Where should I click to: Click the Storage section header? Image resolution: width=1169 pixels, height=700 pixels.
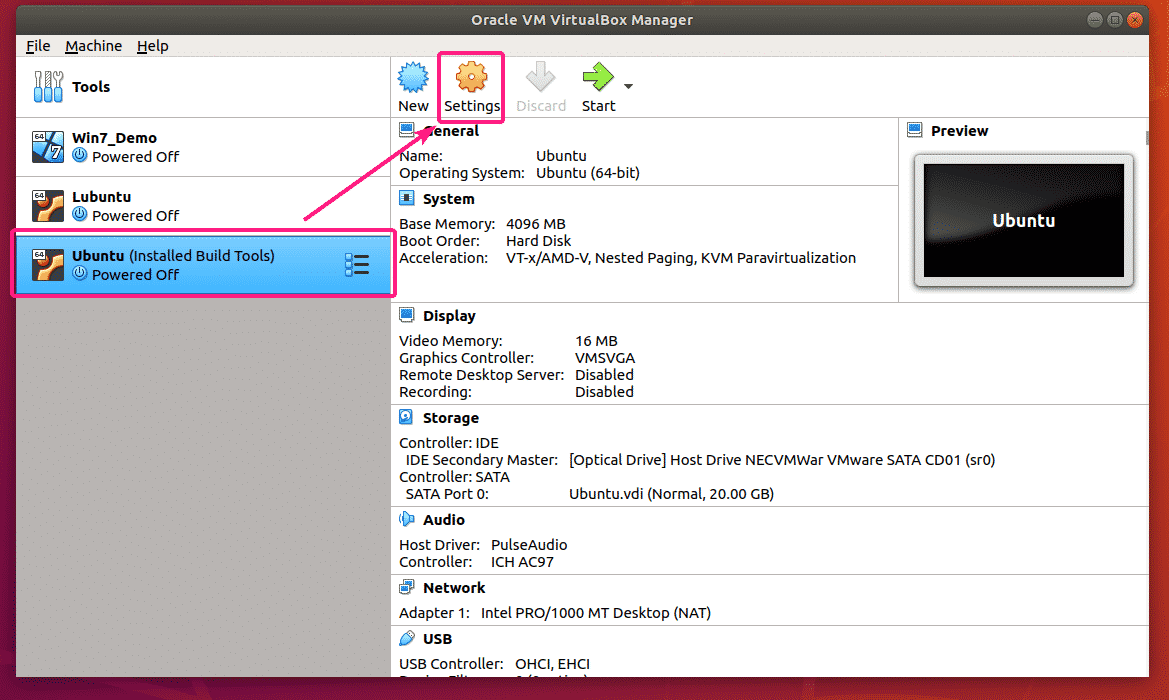pyautogui.click(x=450, y=418)
